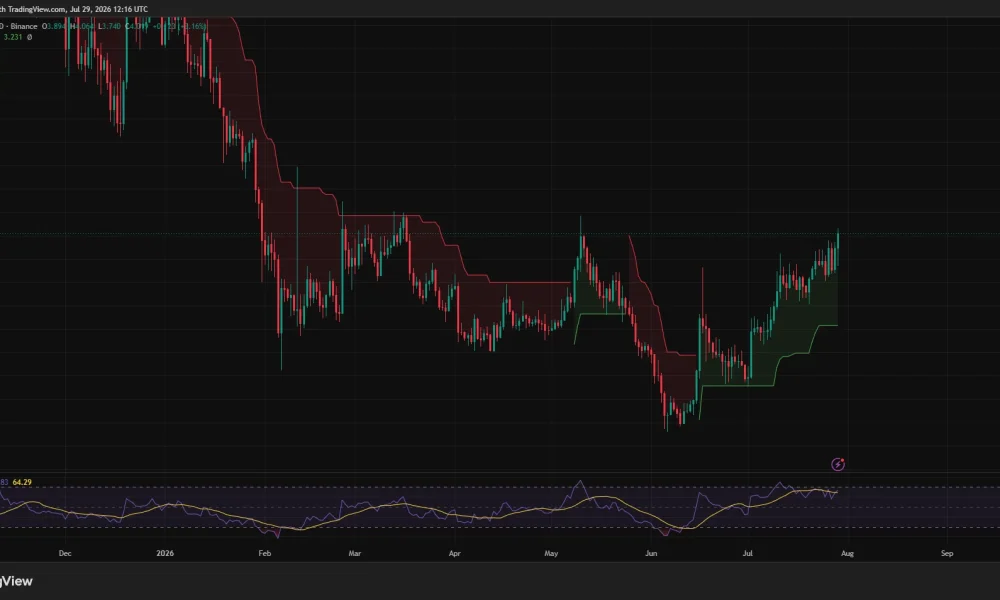Click the Sep label on time axis
The height and width of the screenshot is (600, 1000).
coord(947,553)
